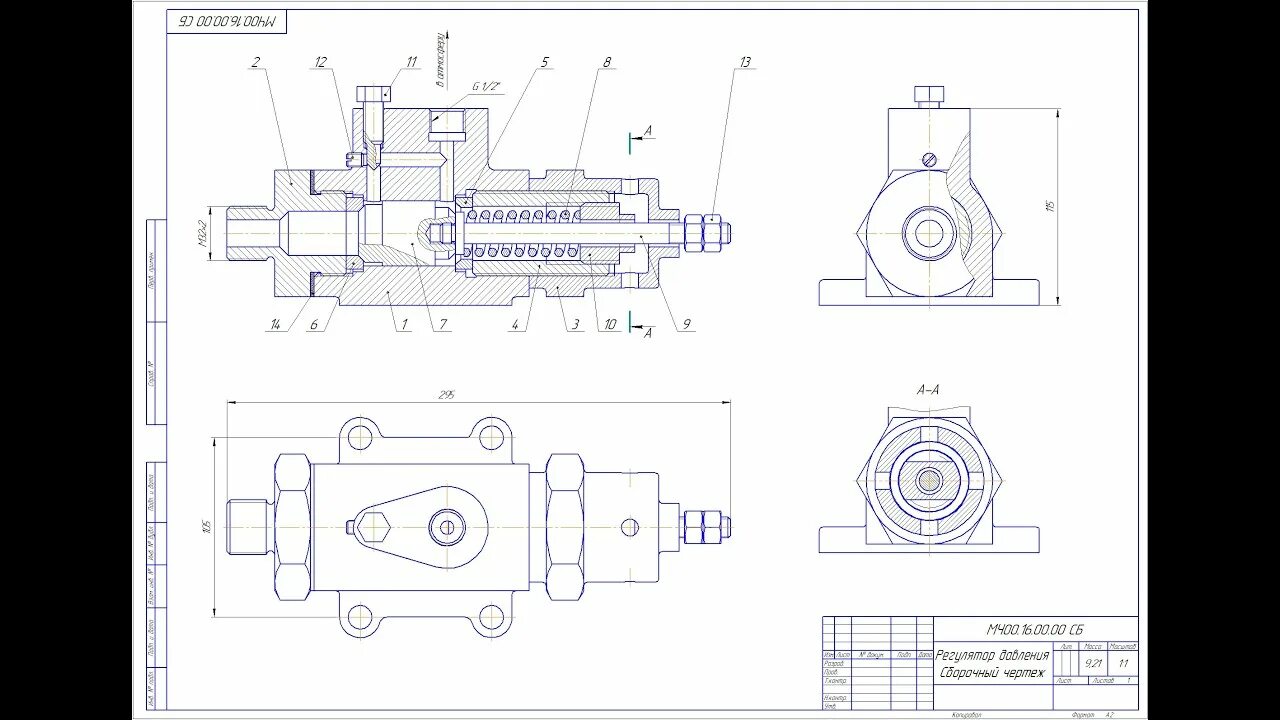The image size is (1280, 720).
Task: Select the "Сборочный чертеж" title text
Action: coord(991,673)
